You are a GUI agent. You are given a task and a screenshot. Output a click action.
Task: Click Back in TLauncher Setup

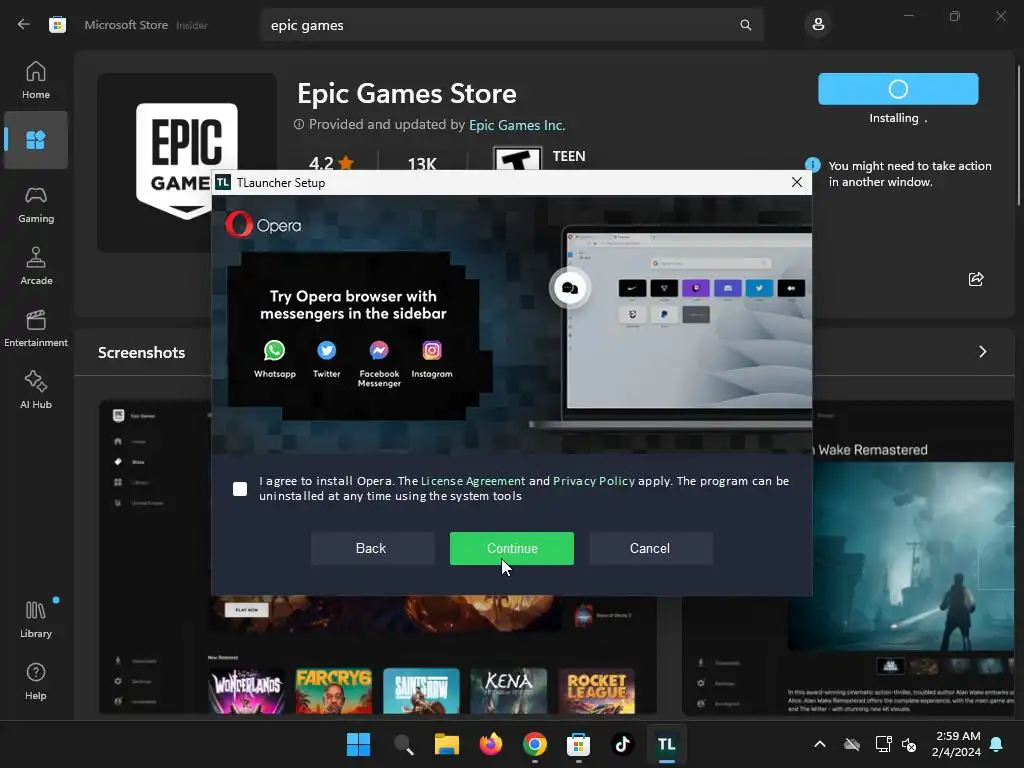point(371,549)
